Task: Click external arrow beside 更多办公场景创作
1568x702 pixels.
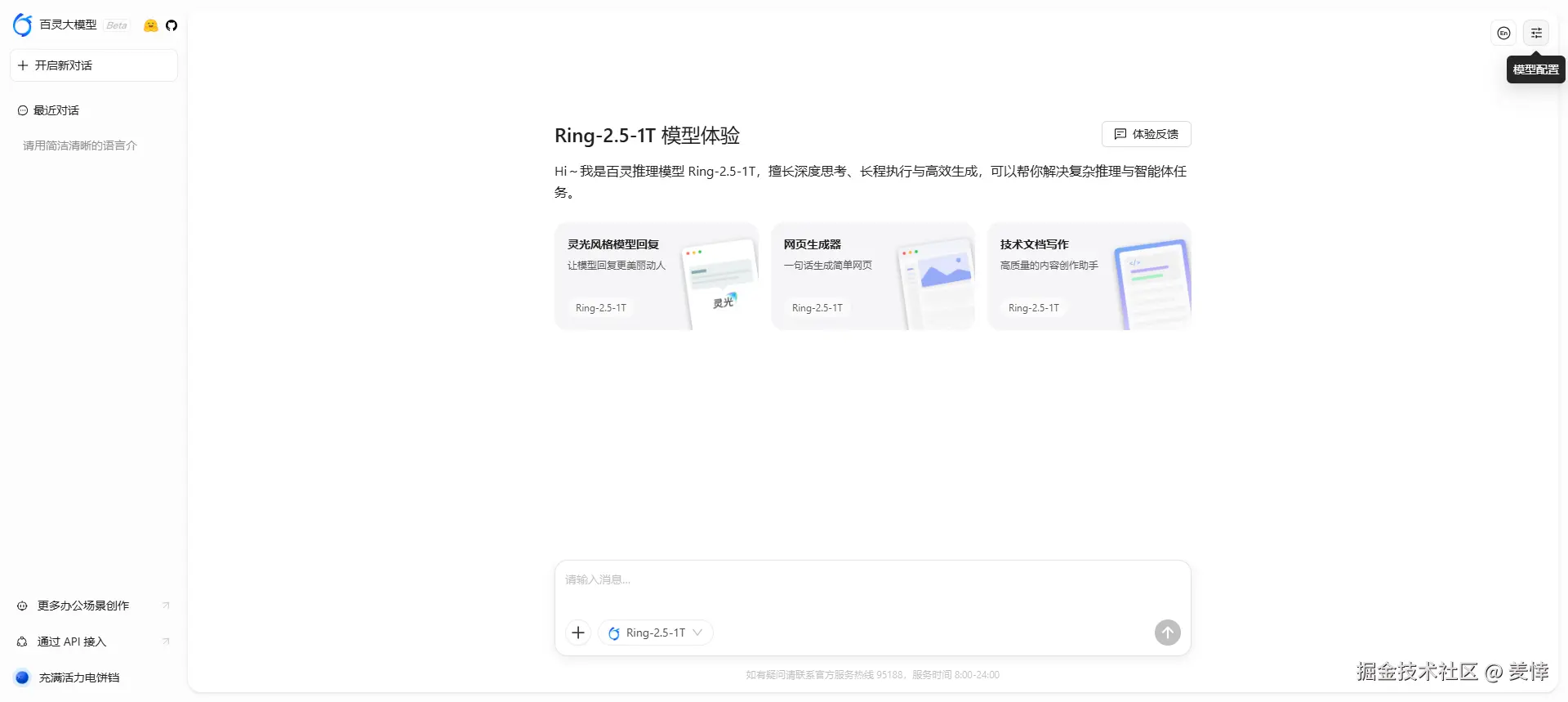Action: [166, 606]
